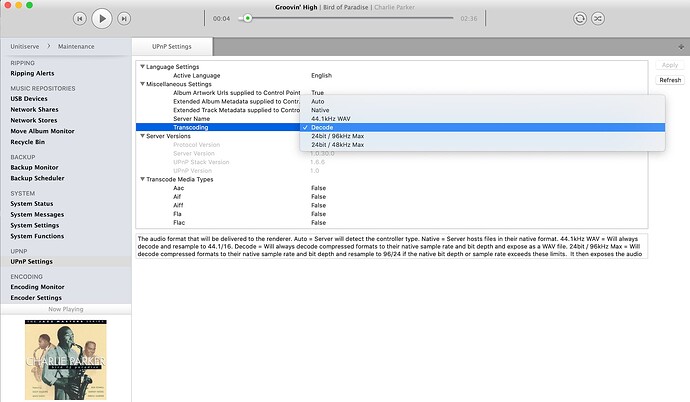690x402 pixels.
Task: Click the green playback position knob
Action: (248, 18)
